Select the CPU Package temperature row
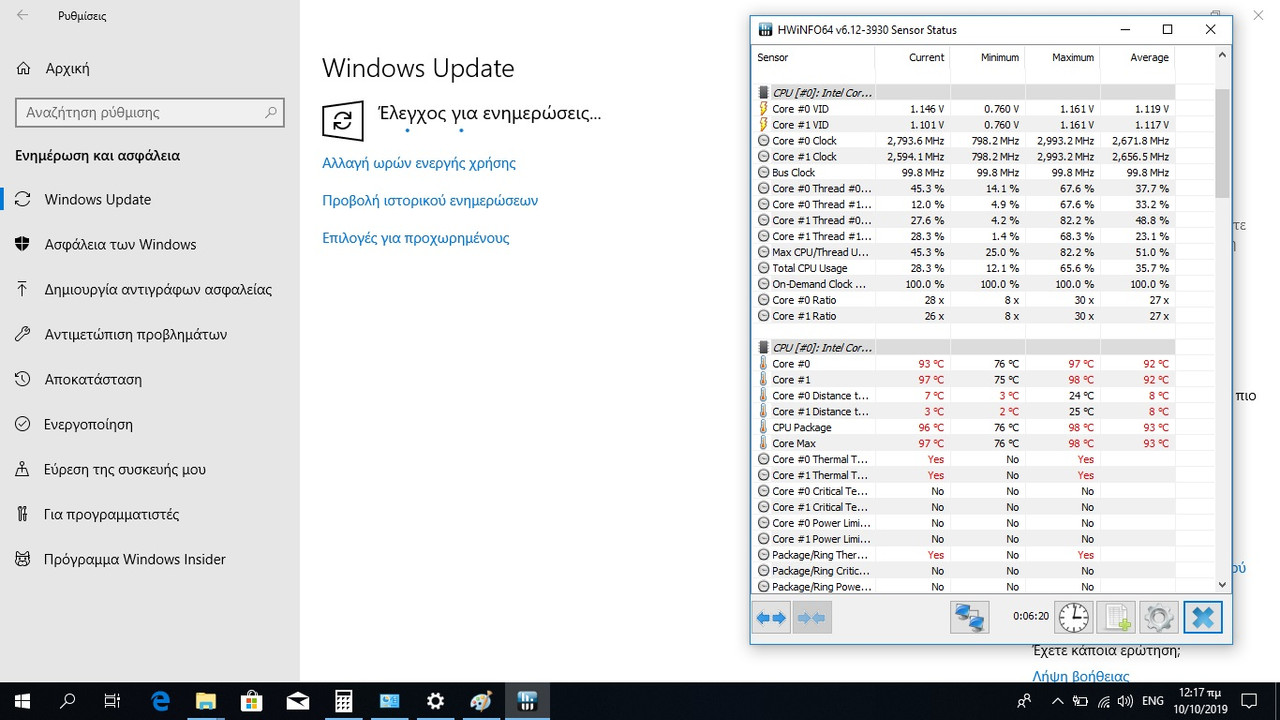Image resolution: width=1280 pixels, height=720 pixels. click(964, 428)
